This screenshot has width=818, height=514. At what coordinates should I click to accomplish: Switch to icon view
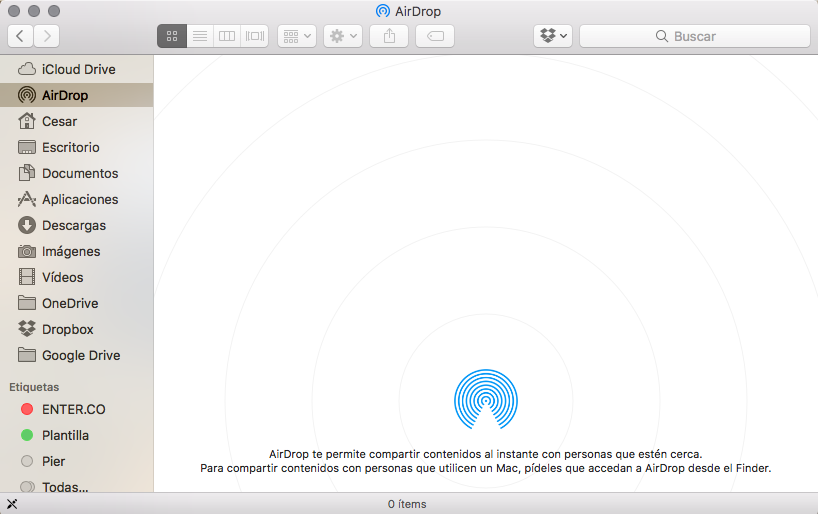coord(172,36)
